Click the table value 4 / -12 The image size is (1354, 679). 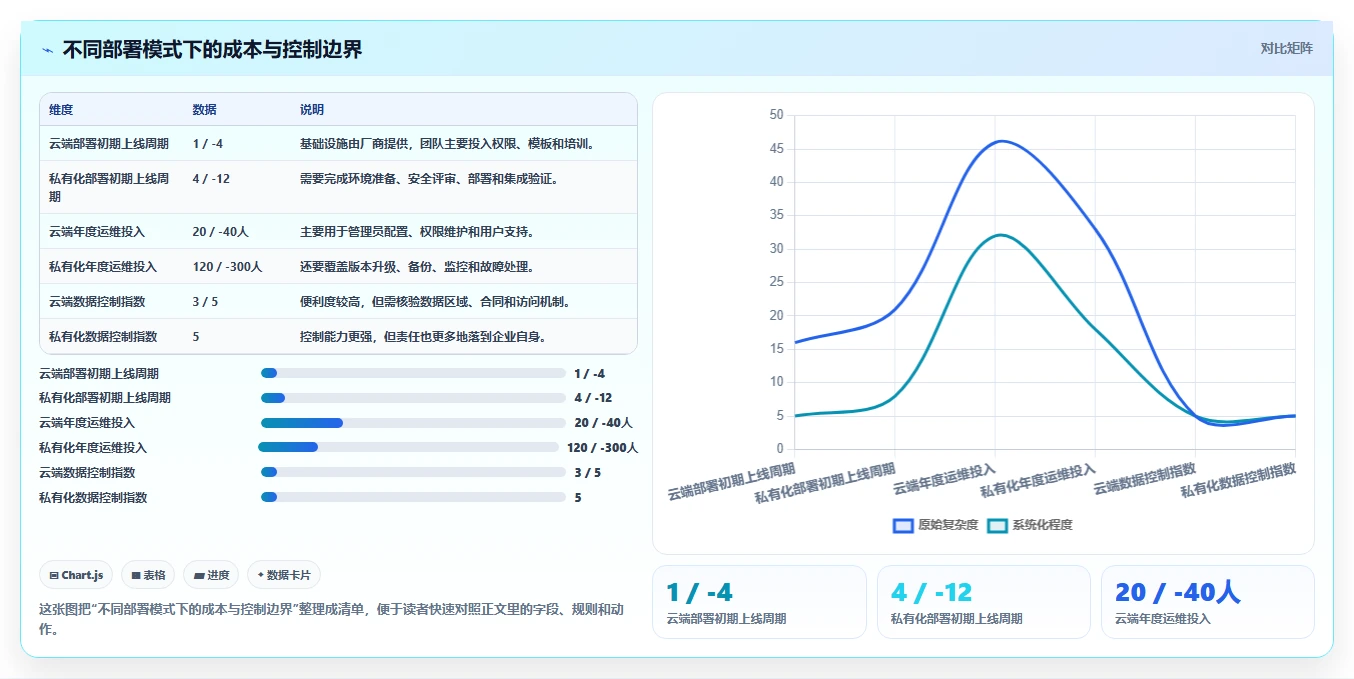click(211, 178)
